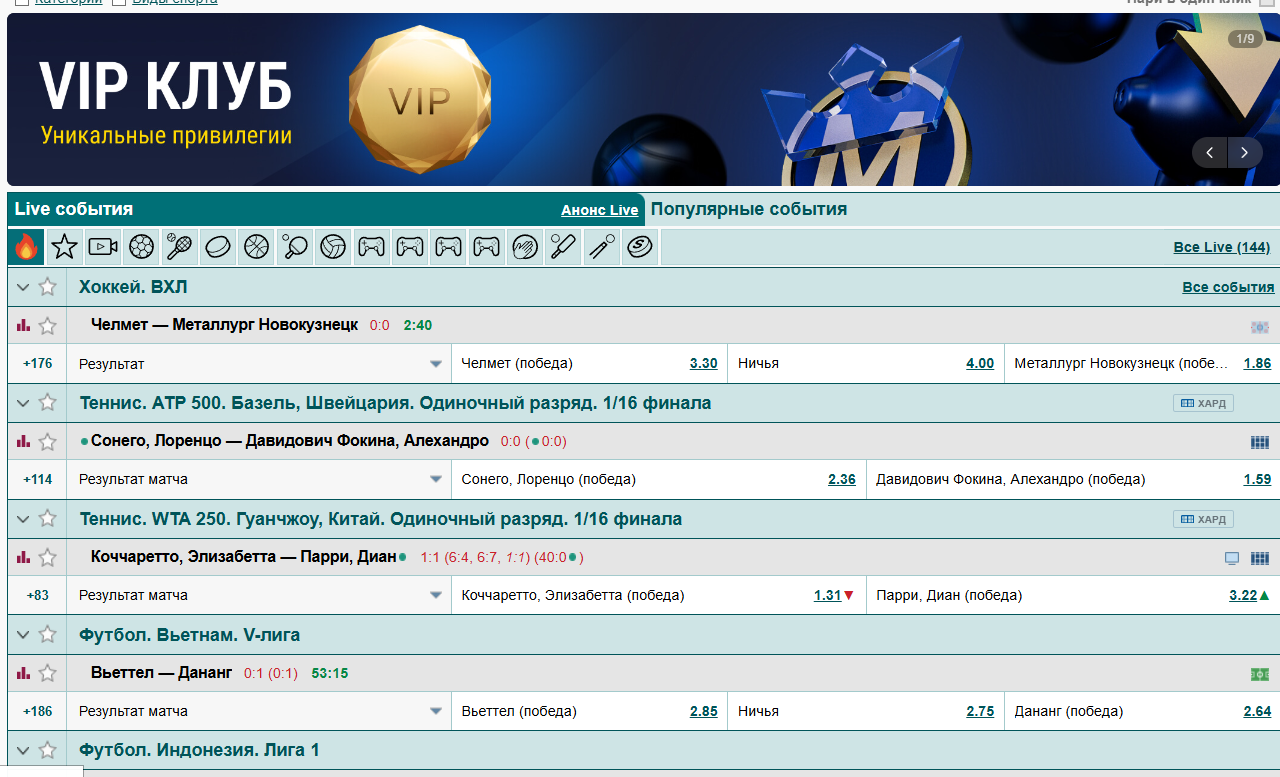Filter live events by football icon
1280x777 pixels.
[142, 246]
